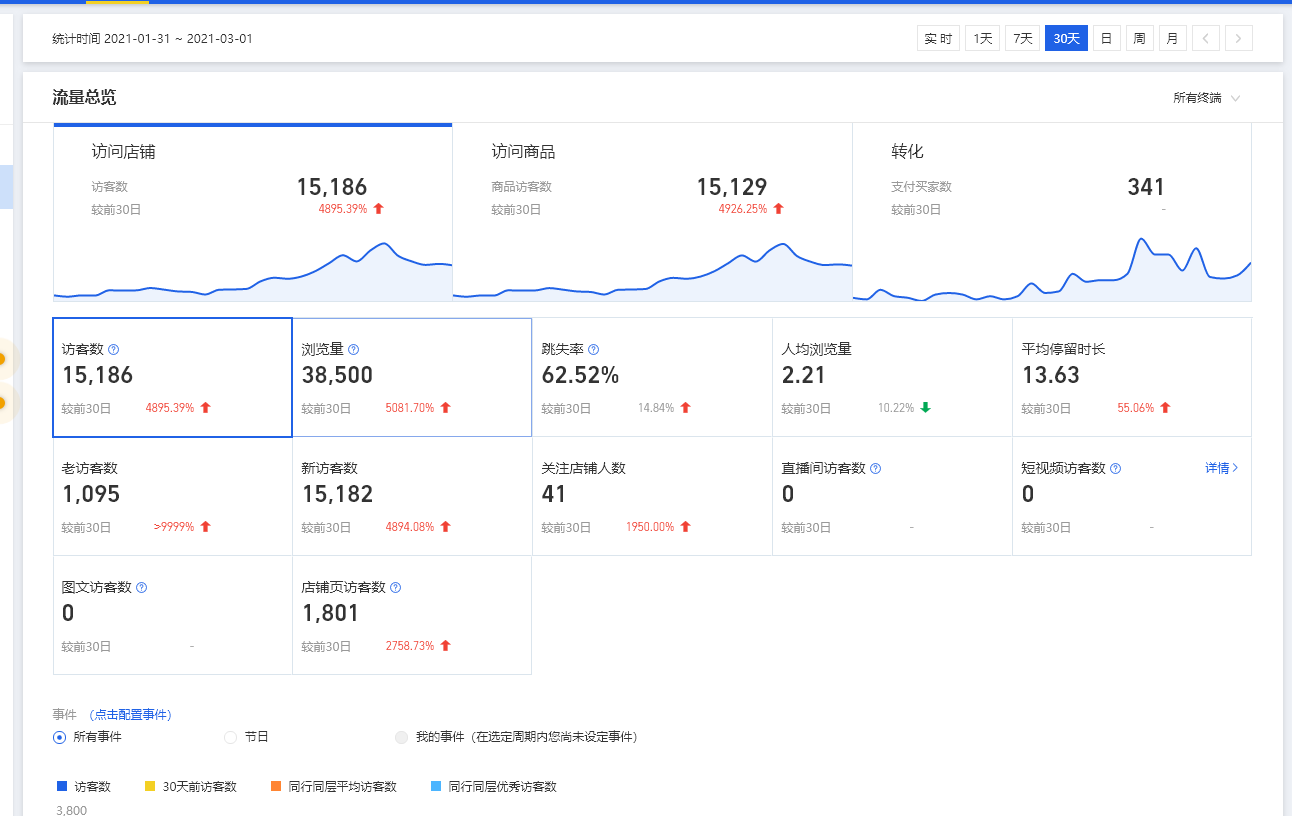Viewport: 1292px width, 816px height.
Task: Go to previous period arrow button
Action: (x=1205, y=39)
